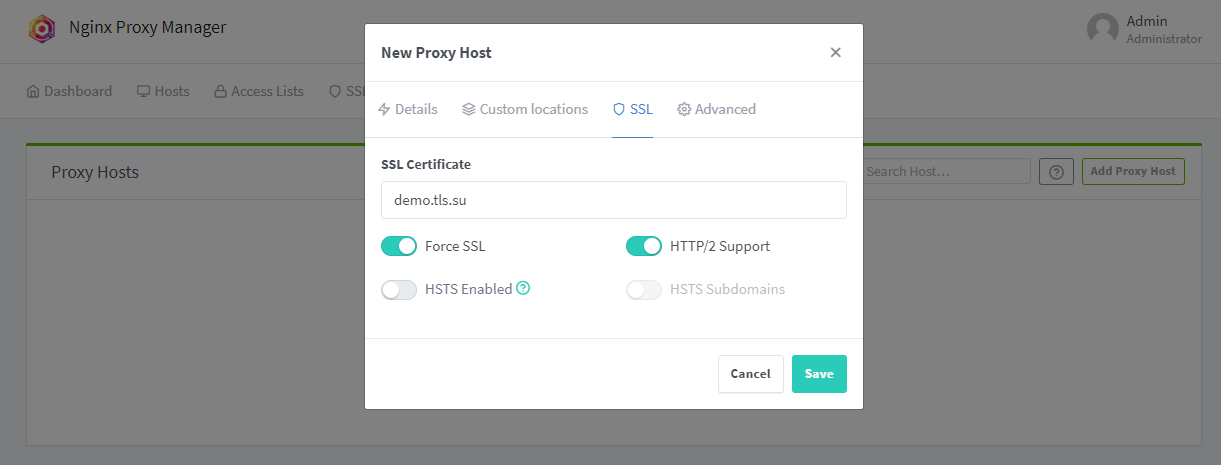Switch to the Custom locations tab
The width and height of the screenshot is (1221, 465).
pyautogui.click(x=525, y=109)
